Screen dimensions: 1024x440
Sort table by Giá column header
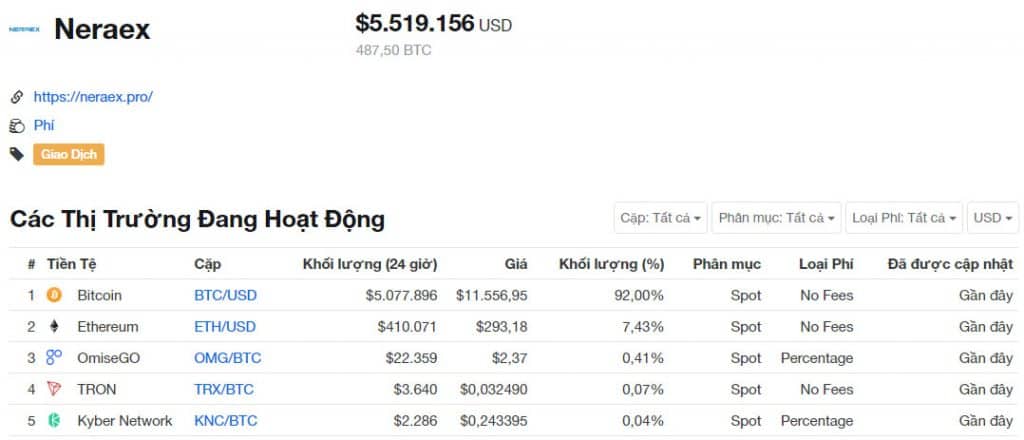click(515, 264)
